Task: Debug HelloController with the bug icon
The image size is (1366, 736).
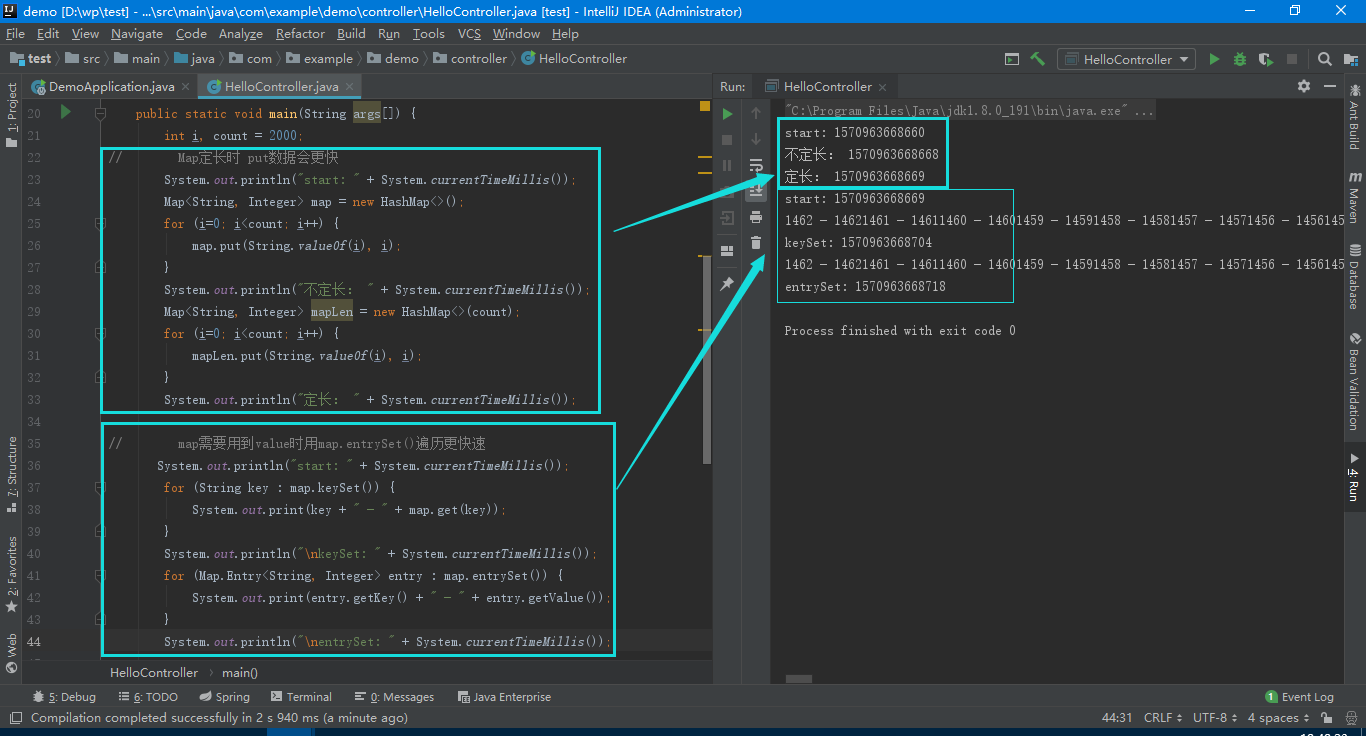Action: pyautogui.click(x=1240, y=59)
